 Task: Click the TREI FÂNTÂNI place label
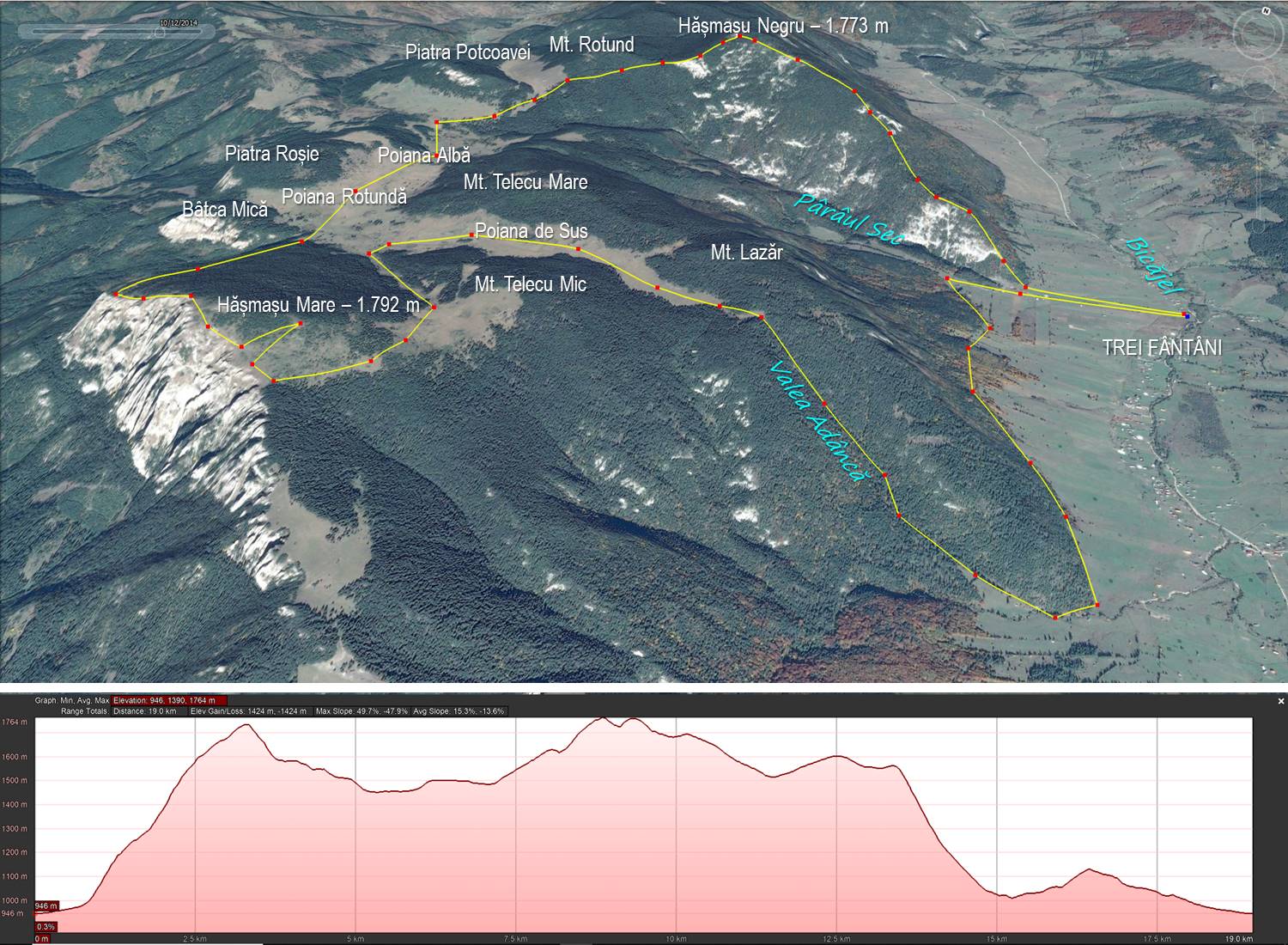1162,348
